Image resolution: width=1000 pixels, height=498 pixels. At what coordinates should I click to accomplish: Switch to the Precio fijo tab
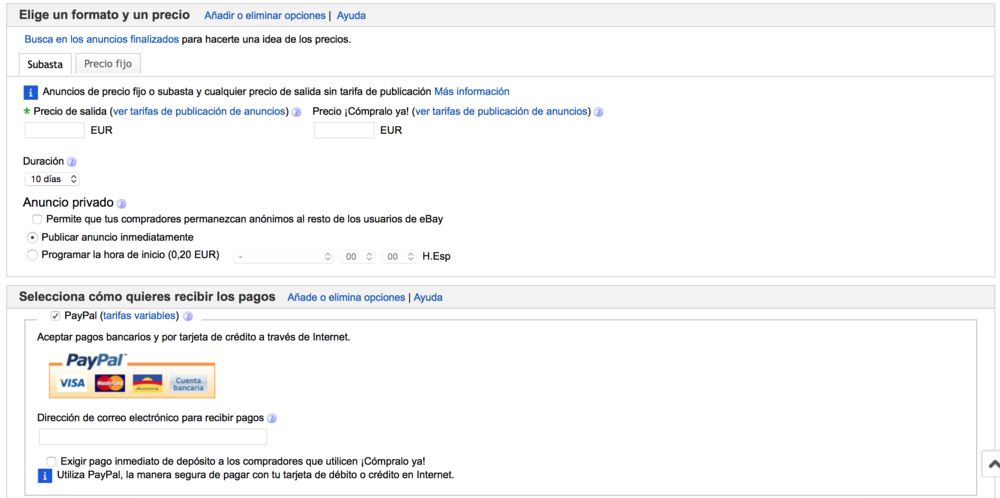pos(107,63)
